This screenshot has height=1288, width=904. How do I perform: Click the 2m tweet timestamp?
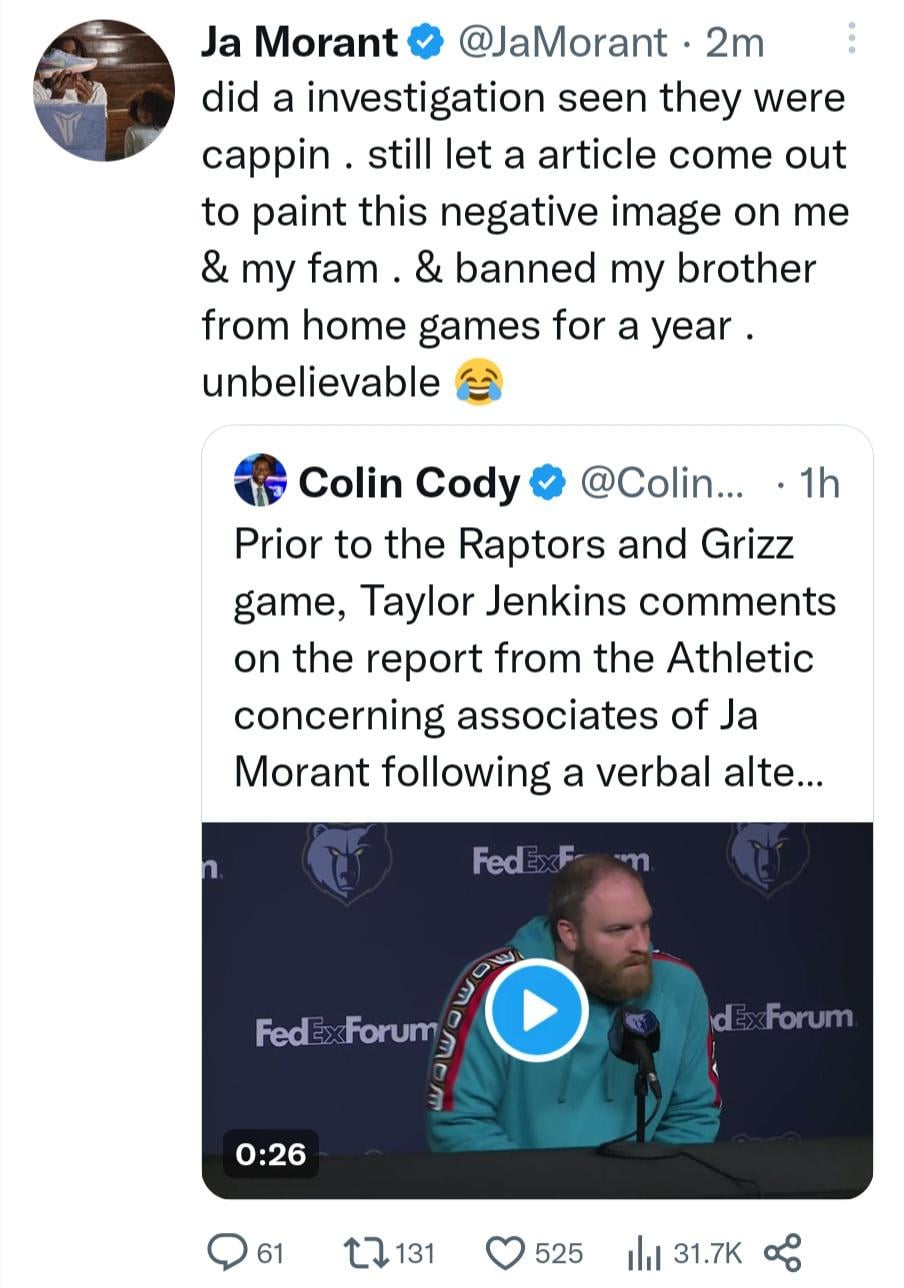pos(734,42)
